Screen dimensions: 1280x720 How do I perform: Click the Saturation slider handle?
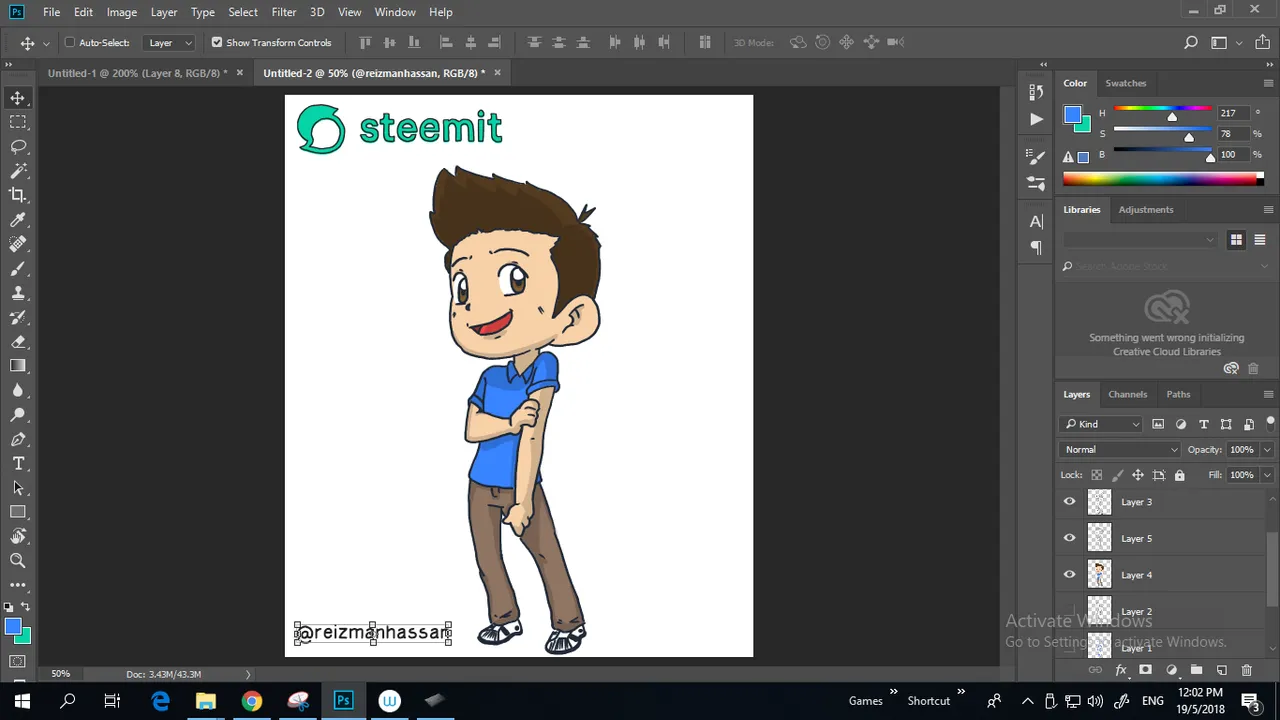coord(1189,137)
